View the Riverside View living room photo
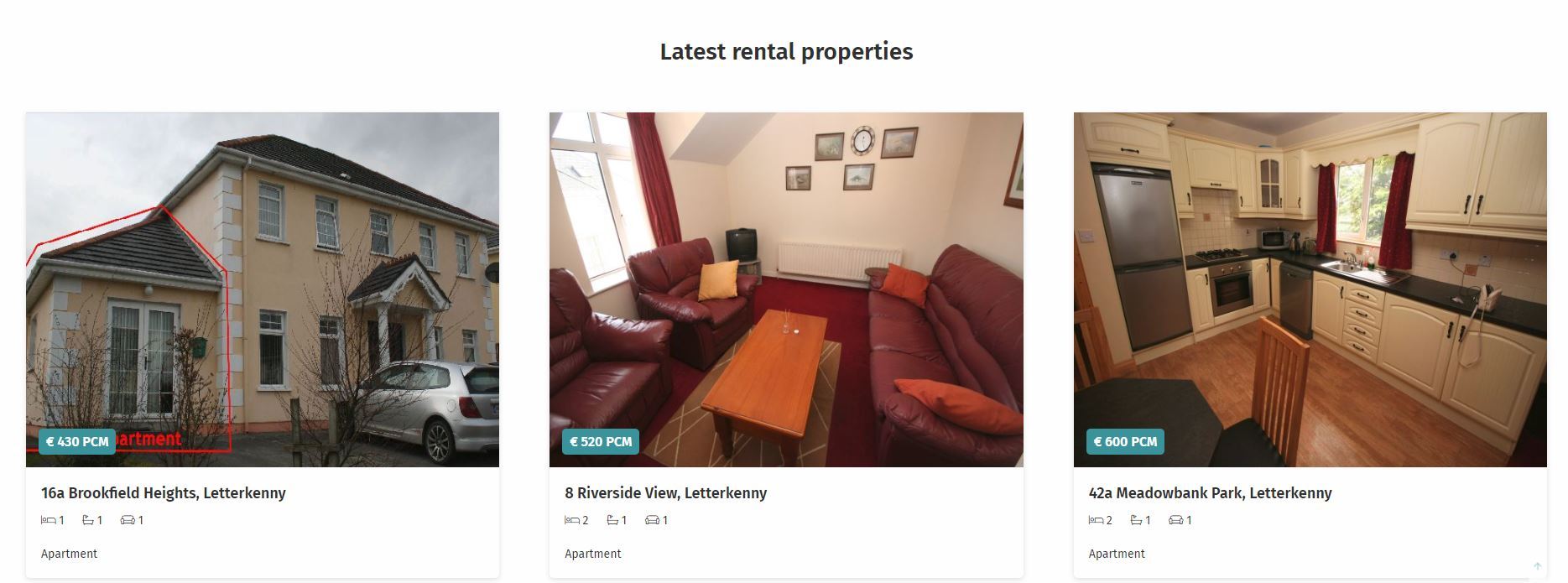The height and width of the screenshot is (583, 1568). (x=786, y=289)
